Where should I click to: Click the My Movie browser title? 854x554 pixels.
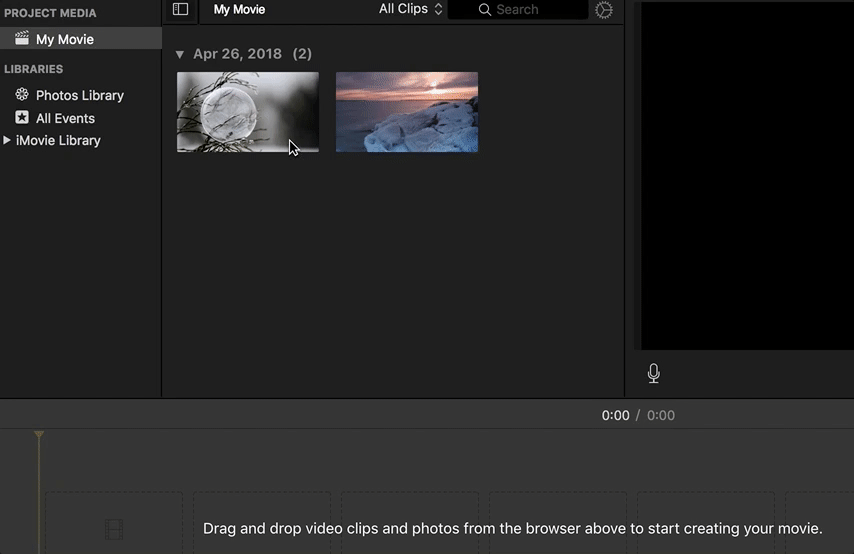tap(239, 9)
